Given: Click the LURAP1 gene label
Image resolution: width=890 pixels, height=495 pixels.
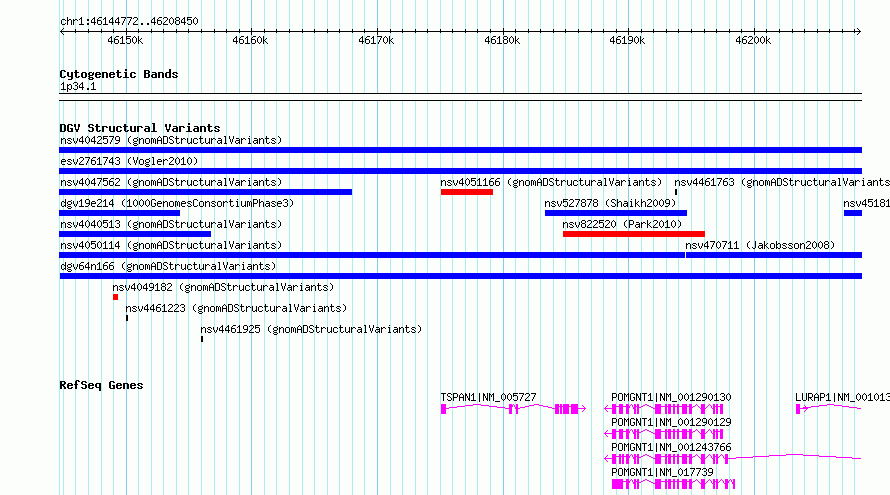Looking at the screenshot, I should [x=842, y=397].
